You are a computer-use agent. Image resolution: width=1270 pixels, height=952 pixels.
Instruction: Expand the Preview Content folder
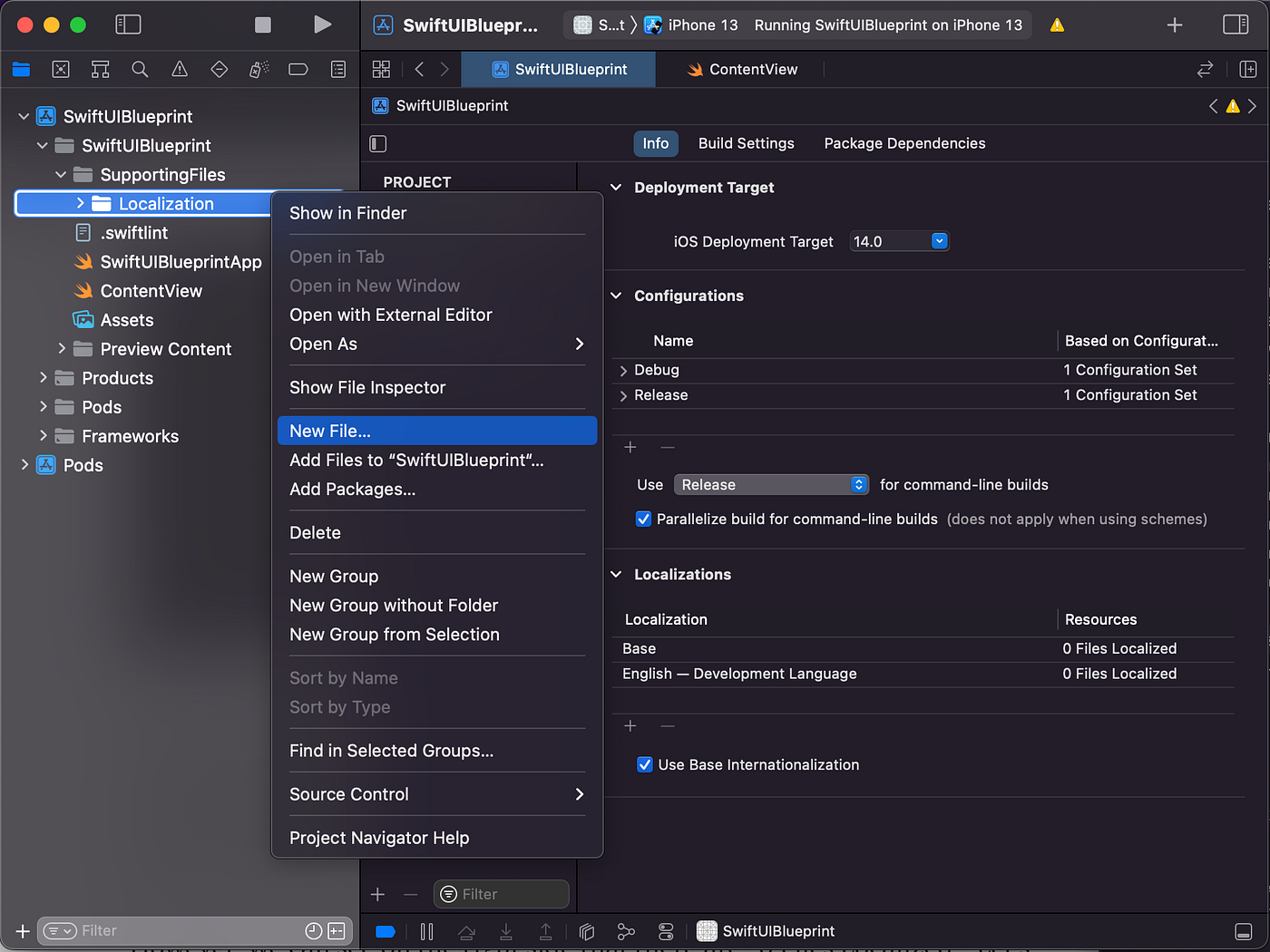point(62,348)
